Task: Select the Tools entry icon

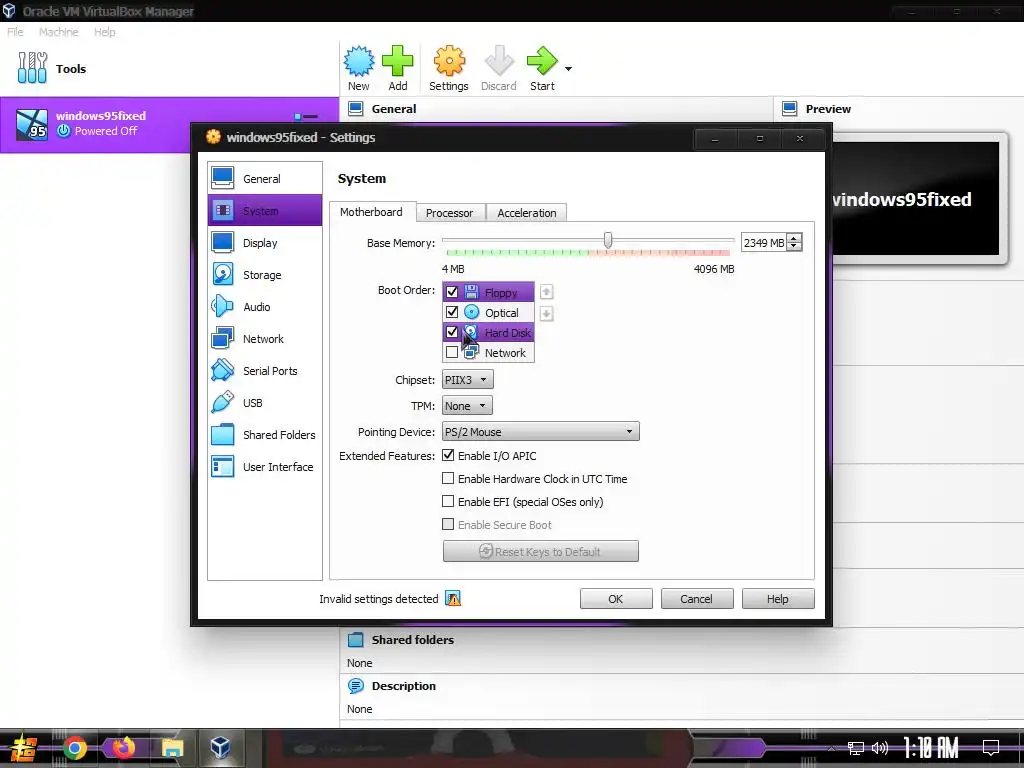Action: tap(32, 68)
